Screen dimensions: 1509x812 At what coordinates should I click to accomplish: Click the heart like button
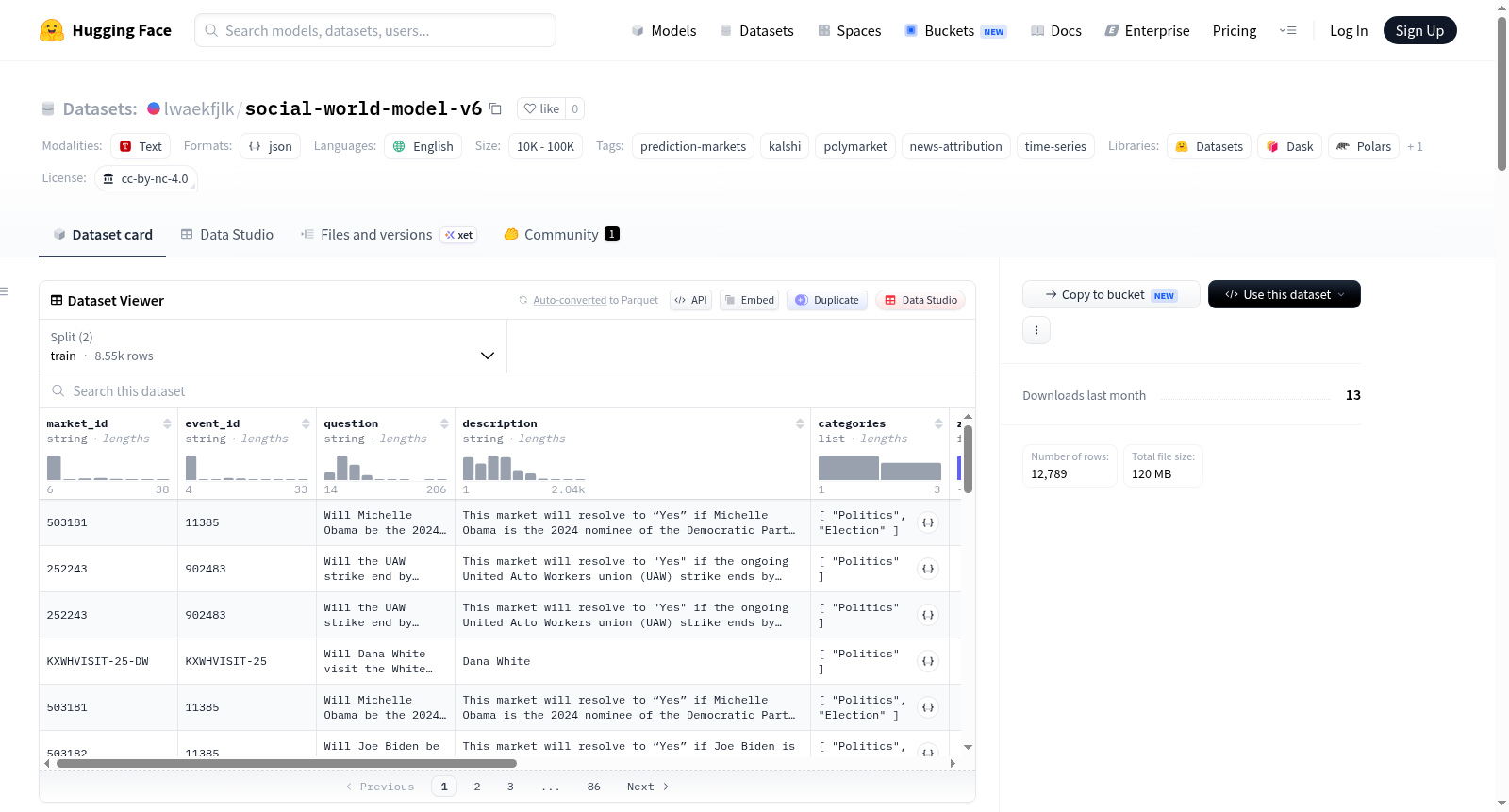541,108
